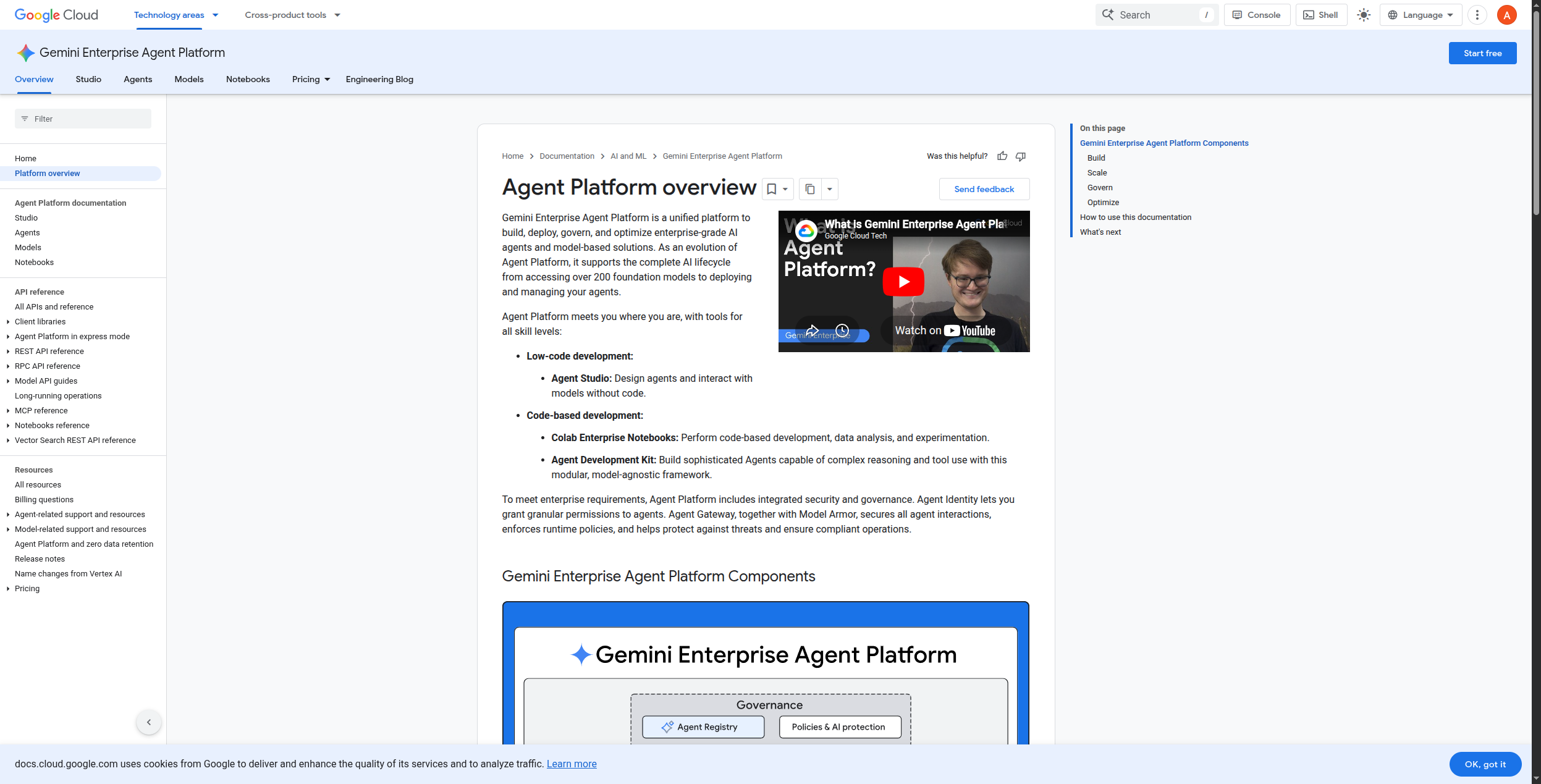Collapse the left navigation with chevron button
Viewport: 1541px width, 784px height.
coord(149,722)
